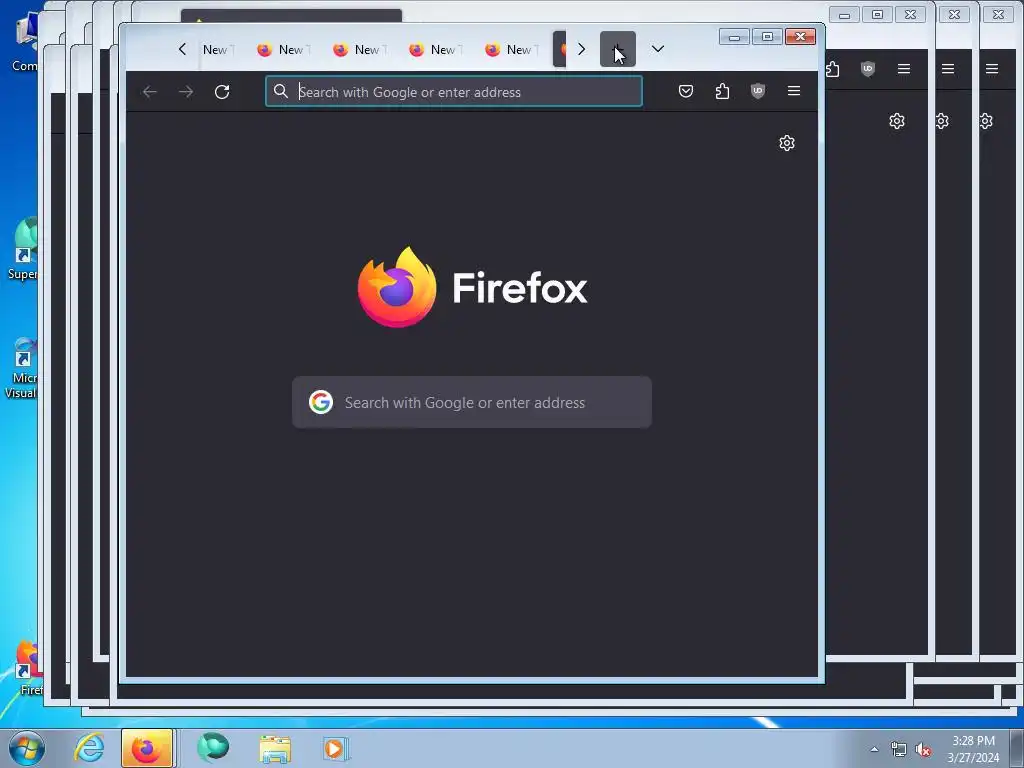Reload the current page
This screenshot has height=768, width=1024.
(222, 92)
